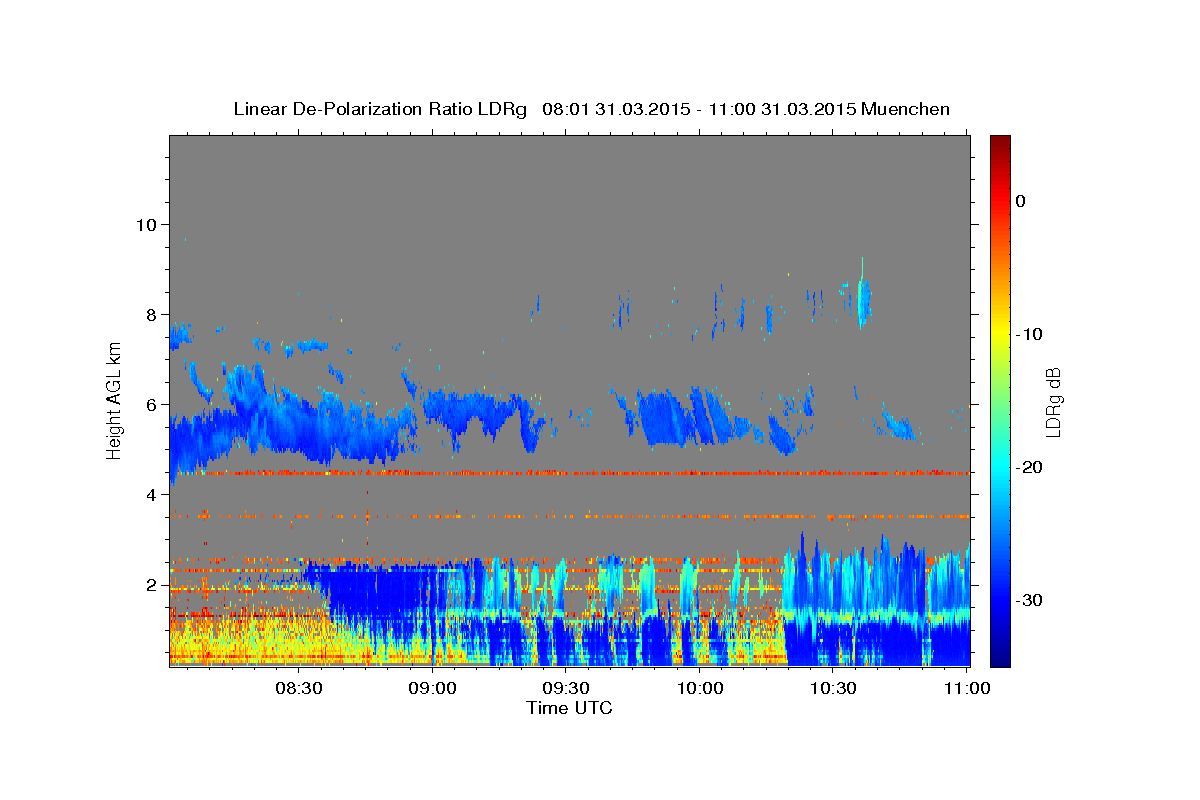
Task: Click the yellow region of the colorbar
Action: [1000, 330]
